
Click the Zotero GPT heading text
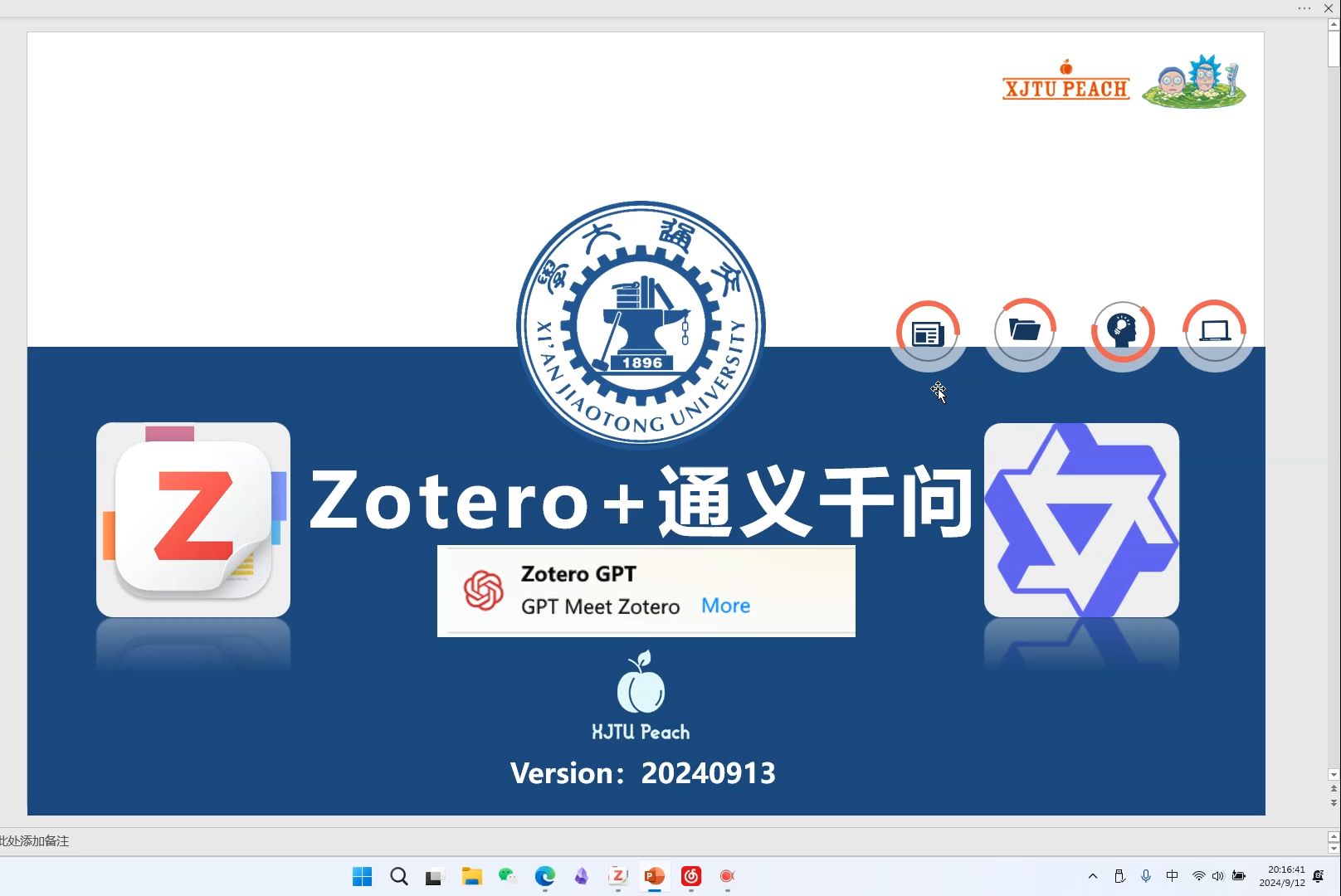point(578,574)
